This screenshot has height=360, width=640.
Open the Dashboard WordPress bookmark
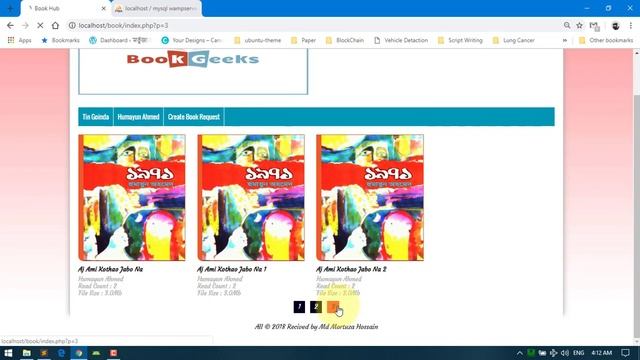(120, 40)
